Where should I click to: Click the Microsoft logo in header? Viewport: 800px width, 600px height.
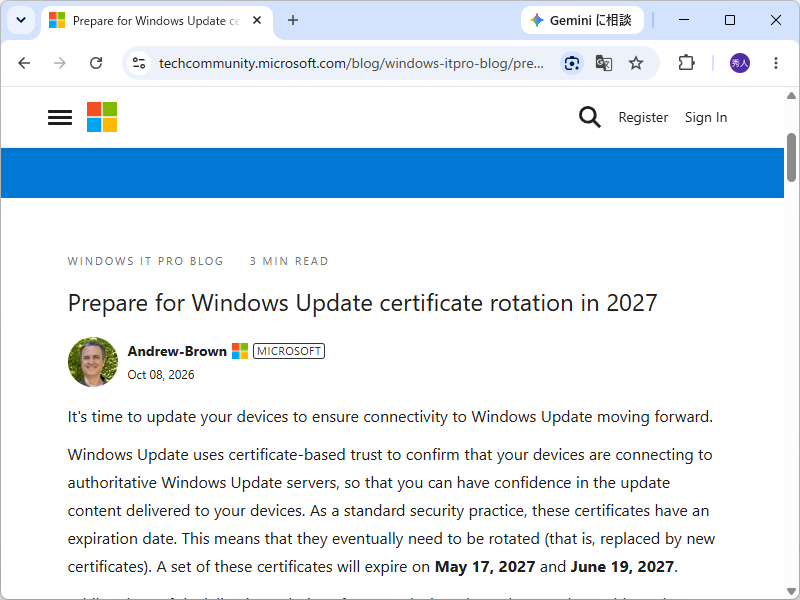pyautogui.click(x=102, y=117)
